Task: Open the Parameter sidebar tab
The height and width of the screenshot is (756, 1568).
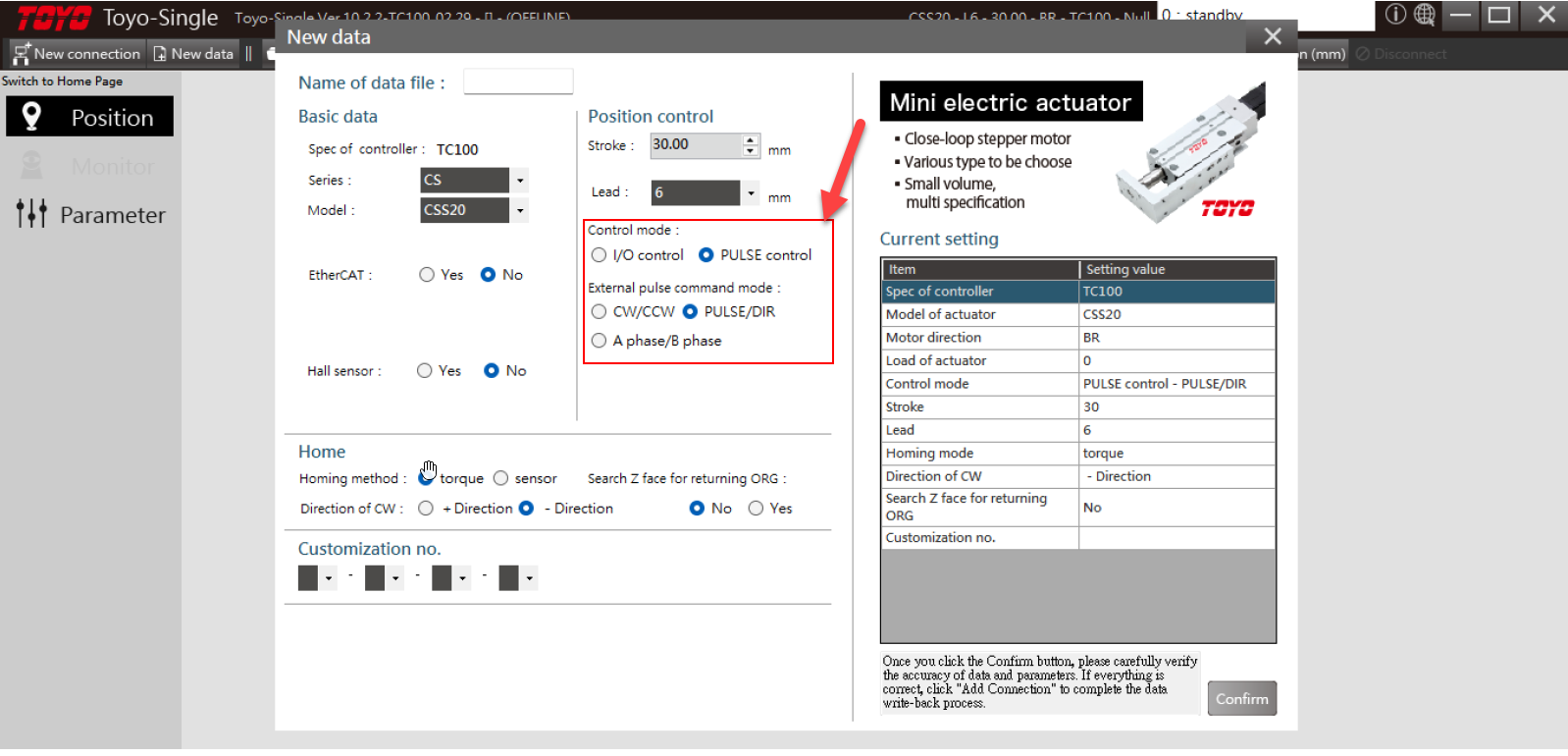Action: (x=90, y=214)
